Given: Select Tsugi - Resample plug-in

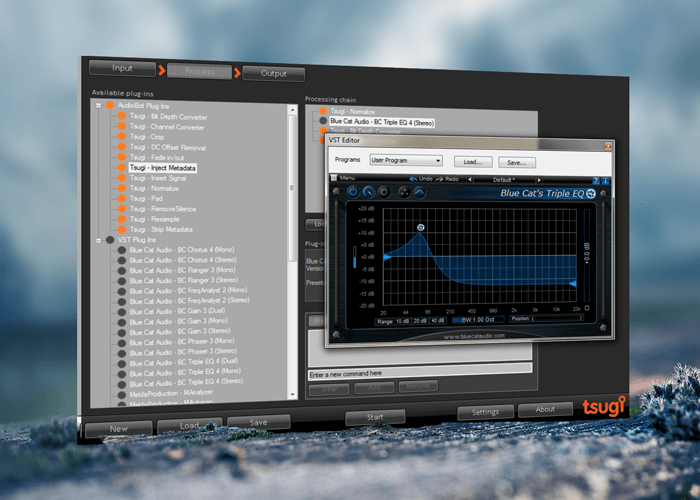Looking at the screenshot, I should coord(154,219).
